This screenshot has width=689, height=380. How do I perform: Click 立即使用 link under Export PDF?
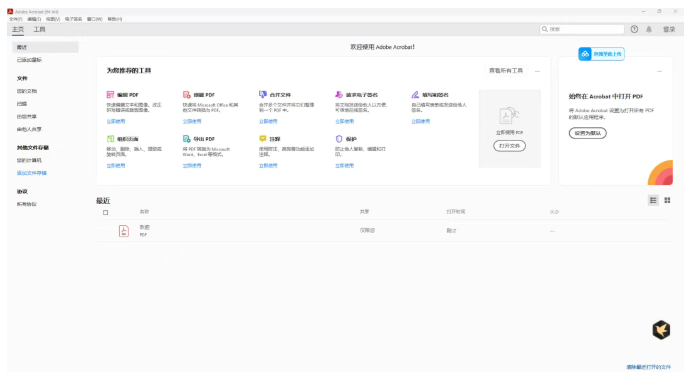click(x=192, y=166)
